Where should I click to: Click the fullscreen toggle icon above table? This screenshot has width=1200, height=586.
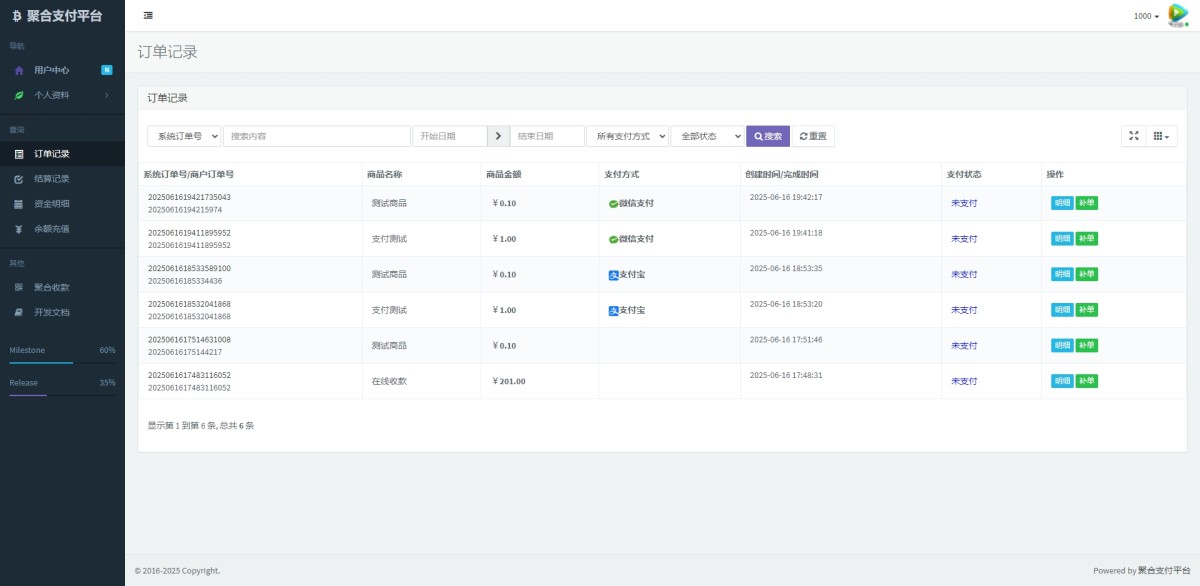coord(1133,136)
